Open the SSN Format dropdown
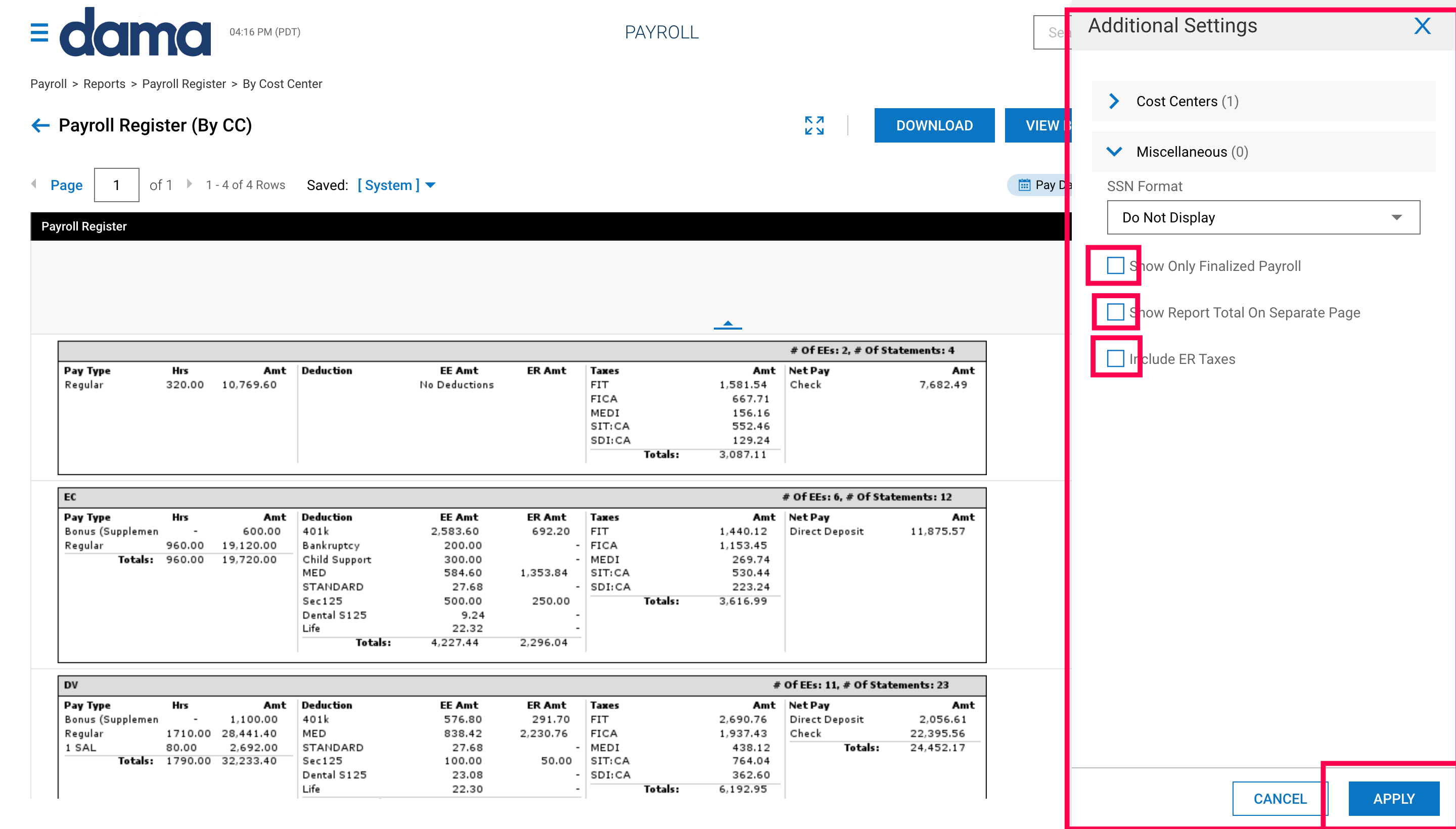1456x829 pixels. pyautogui.click(x=1263, y=217)
